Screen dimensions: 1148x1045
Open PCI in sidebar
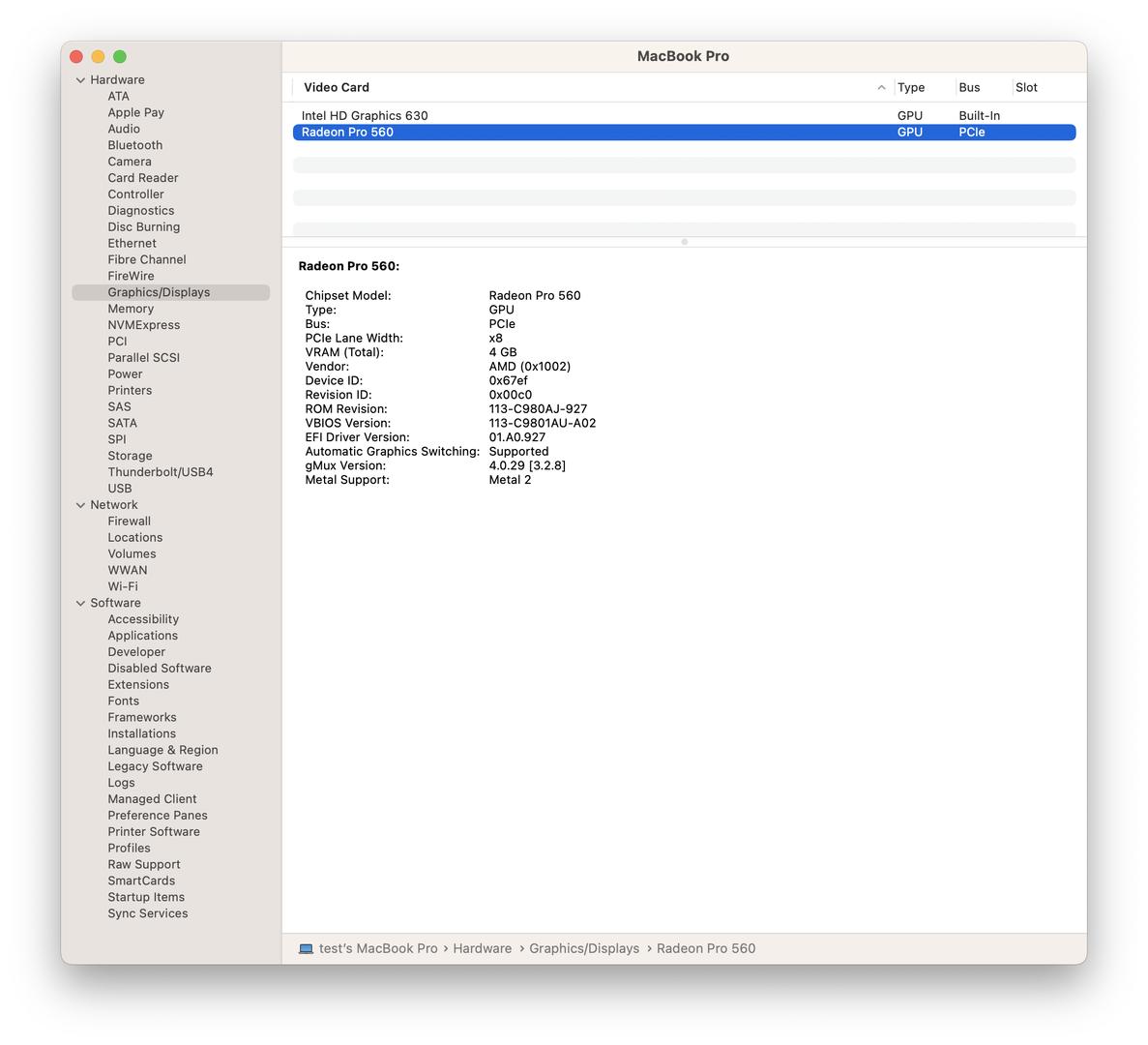117,342
